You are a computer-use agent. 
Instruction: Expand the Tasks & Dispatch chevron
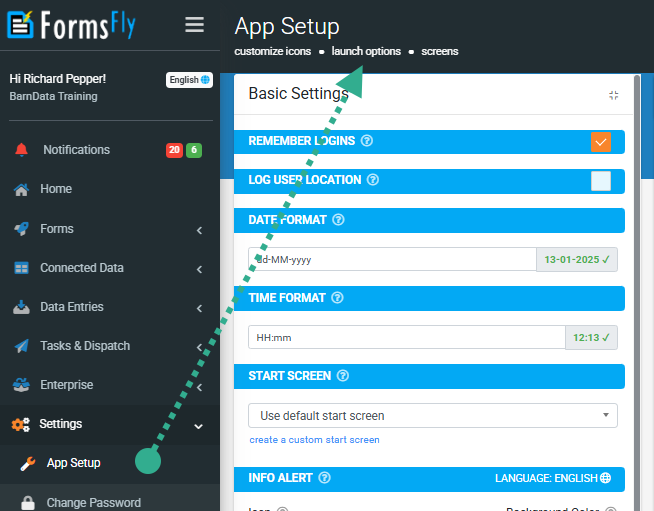pos(199,347)
